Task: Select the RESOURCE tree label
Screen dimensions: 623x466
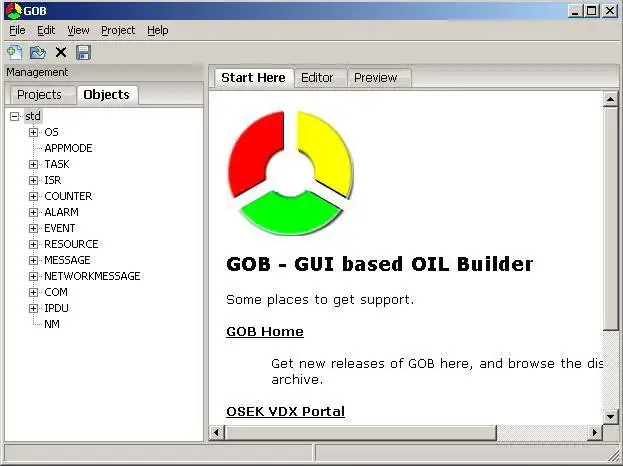Action: [71, 244]
